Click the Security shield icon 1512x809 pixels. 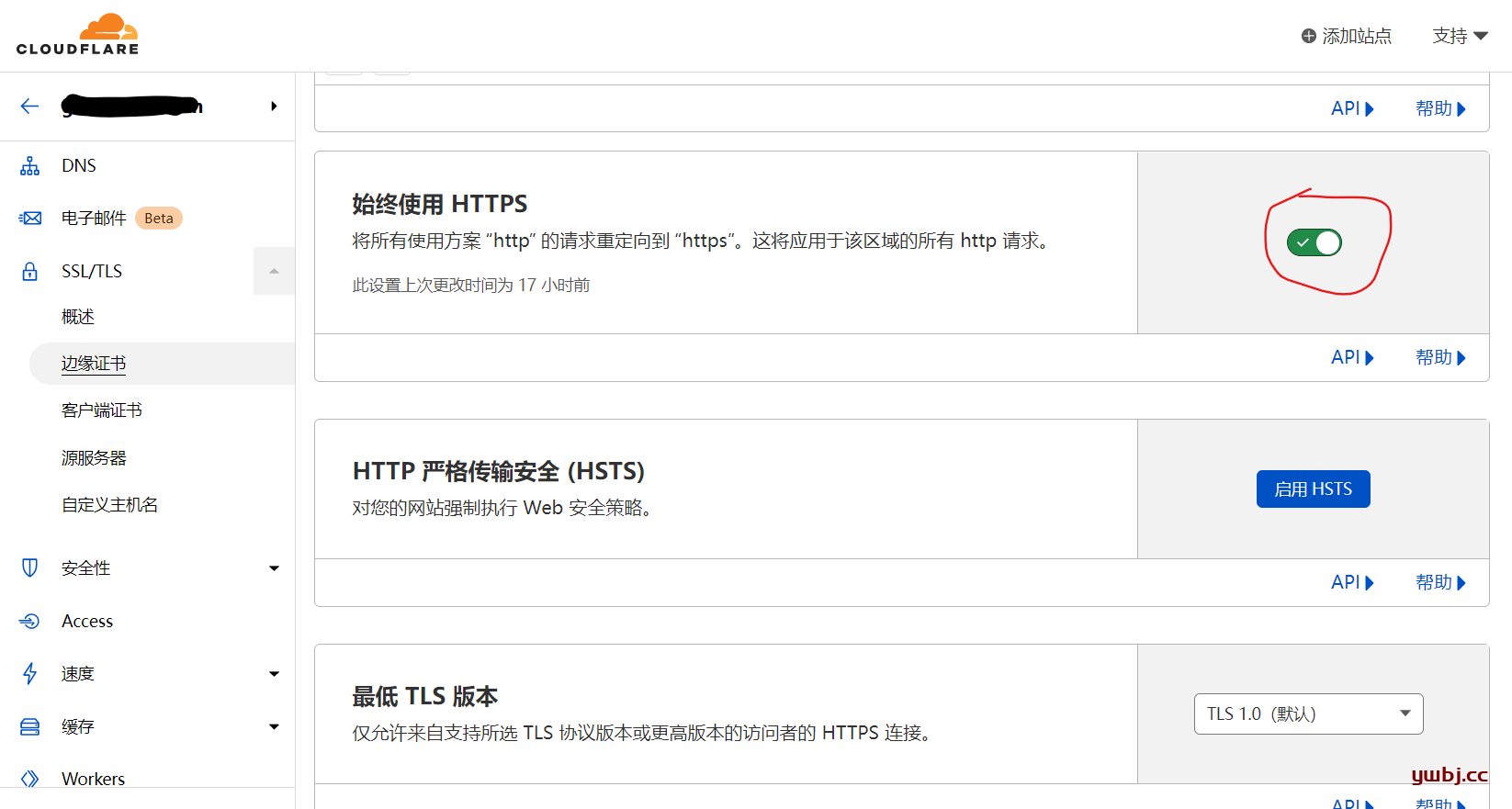click(x=30, y=568)
